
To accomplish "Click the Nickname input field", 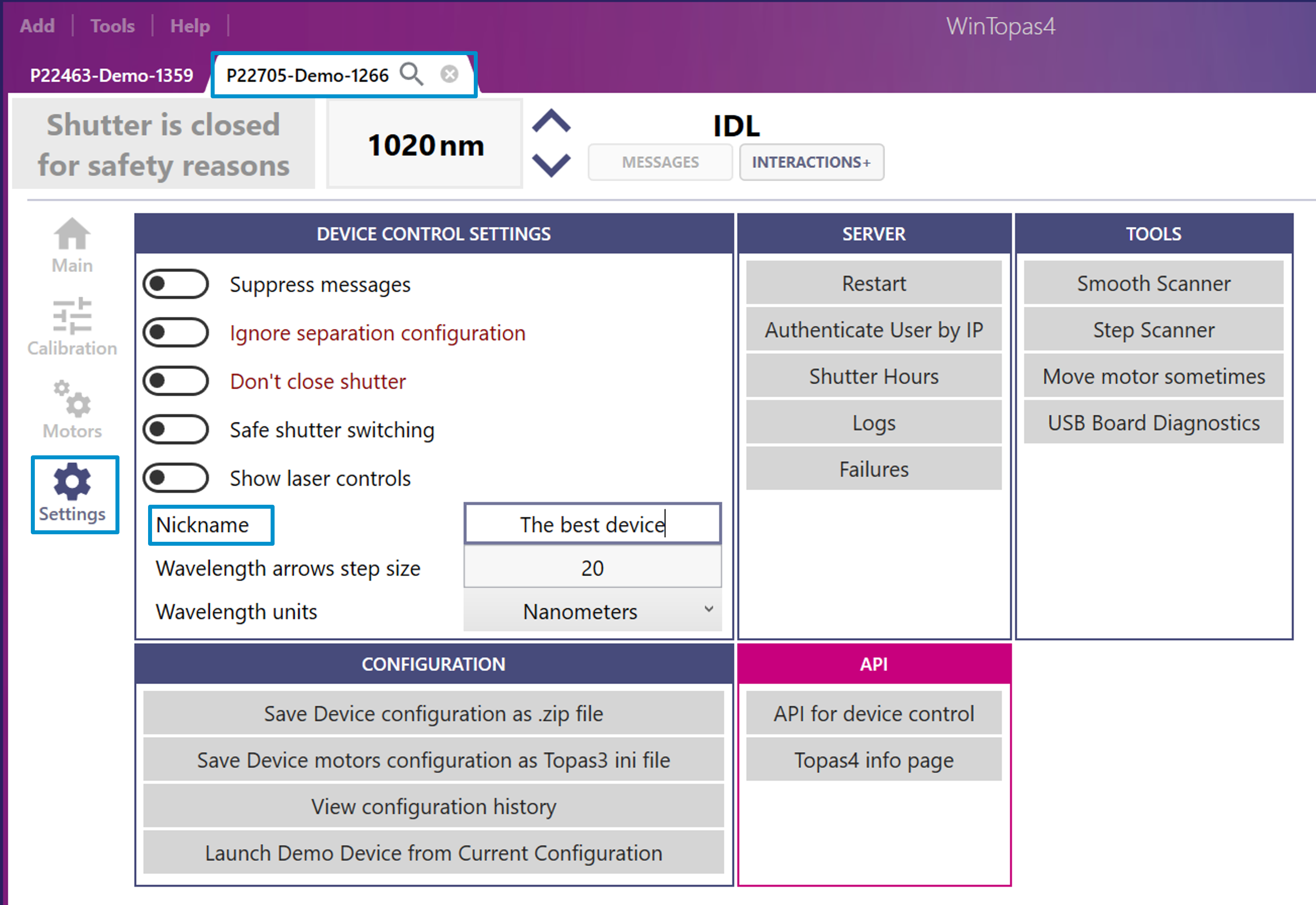I will coord(592,524).
